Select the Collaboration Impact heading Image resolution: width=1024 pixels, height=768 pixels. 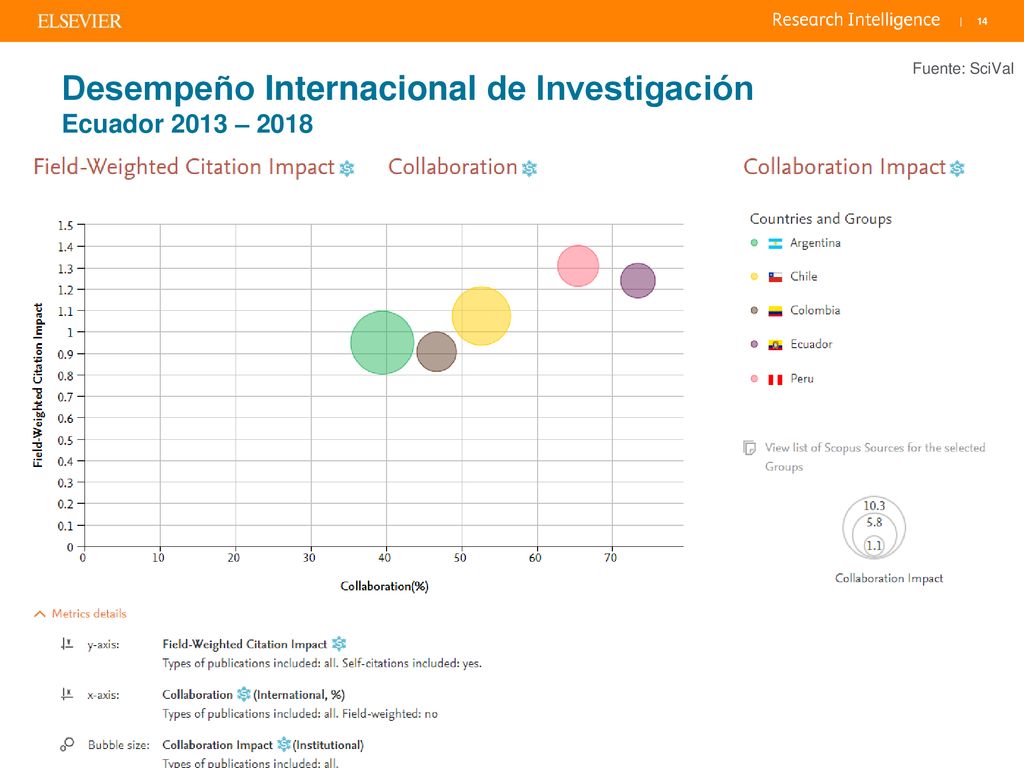tap(844, 167)
